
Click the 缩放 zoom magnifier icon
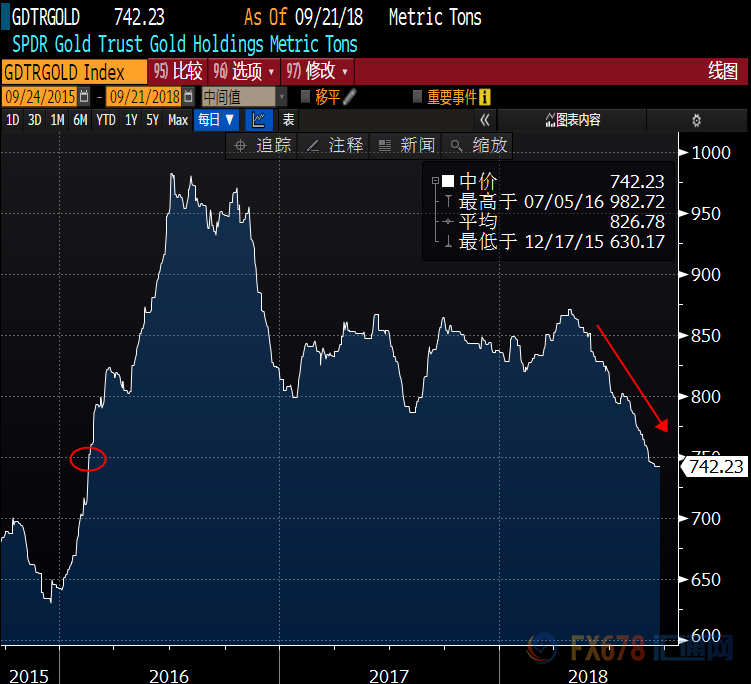(456, 146)
